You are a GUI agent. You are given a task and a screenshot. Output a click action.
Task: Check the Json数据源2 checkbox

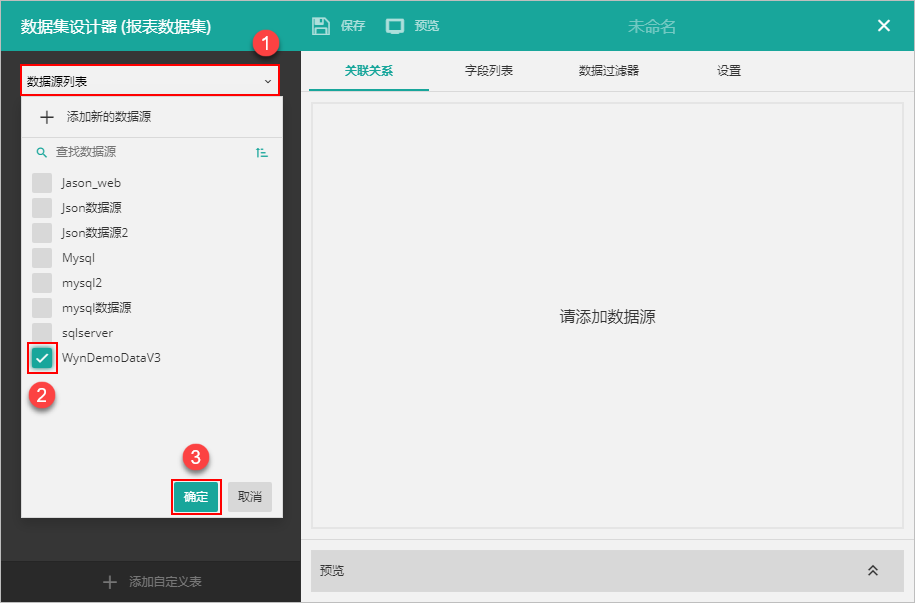click(x=42, y=233)
